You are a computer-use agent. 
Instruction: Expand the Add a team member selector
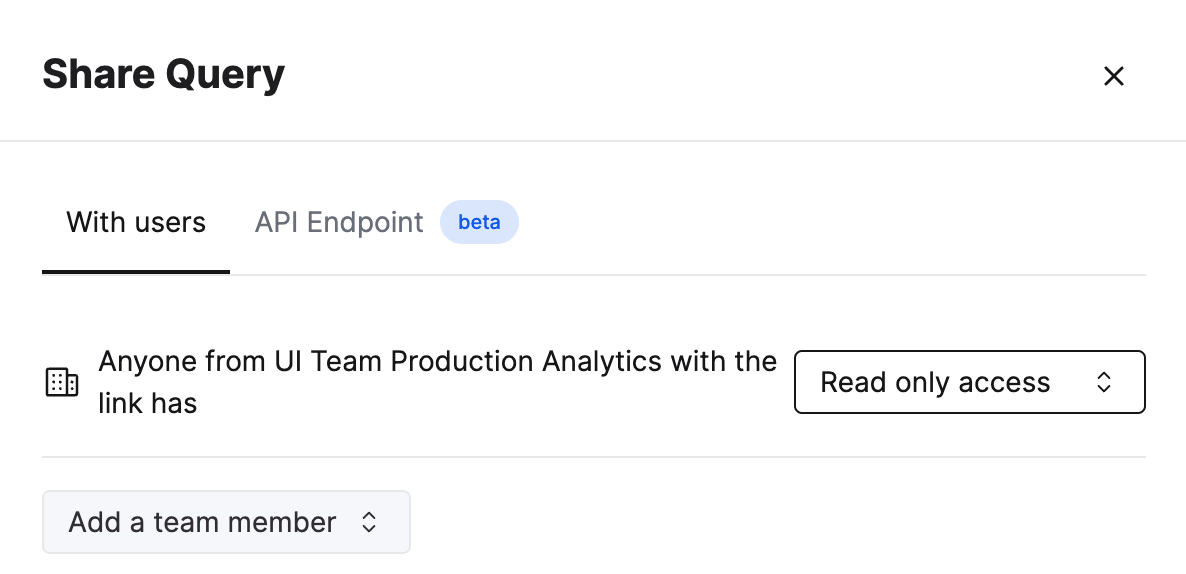(x=226, y=522)
